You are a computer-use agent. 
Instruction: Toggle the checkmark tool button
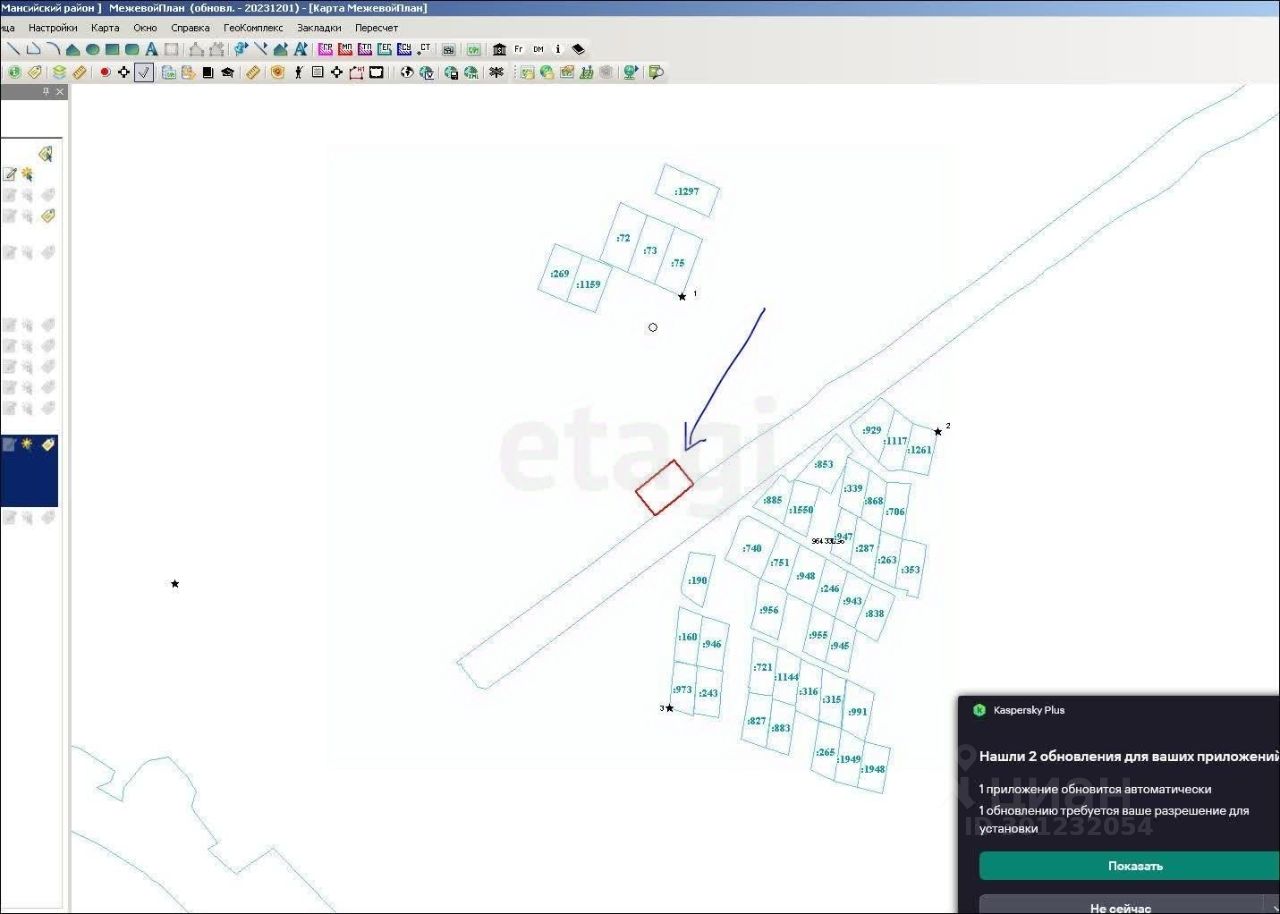(144, 72)
